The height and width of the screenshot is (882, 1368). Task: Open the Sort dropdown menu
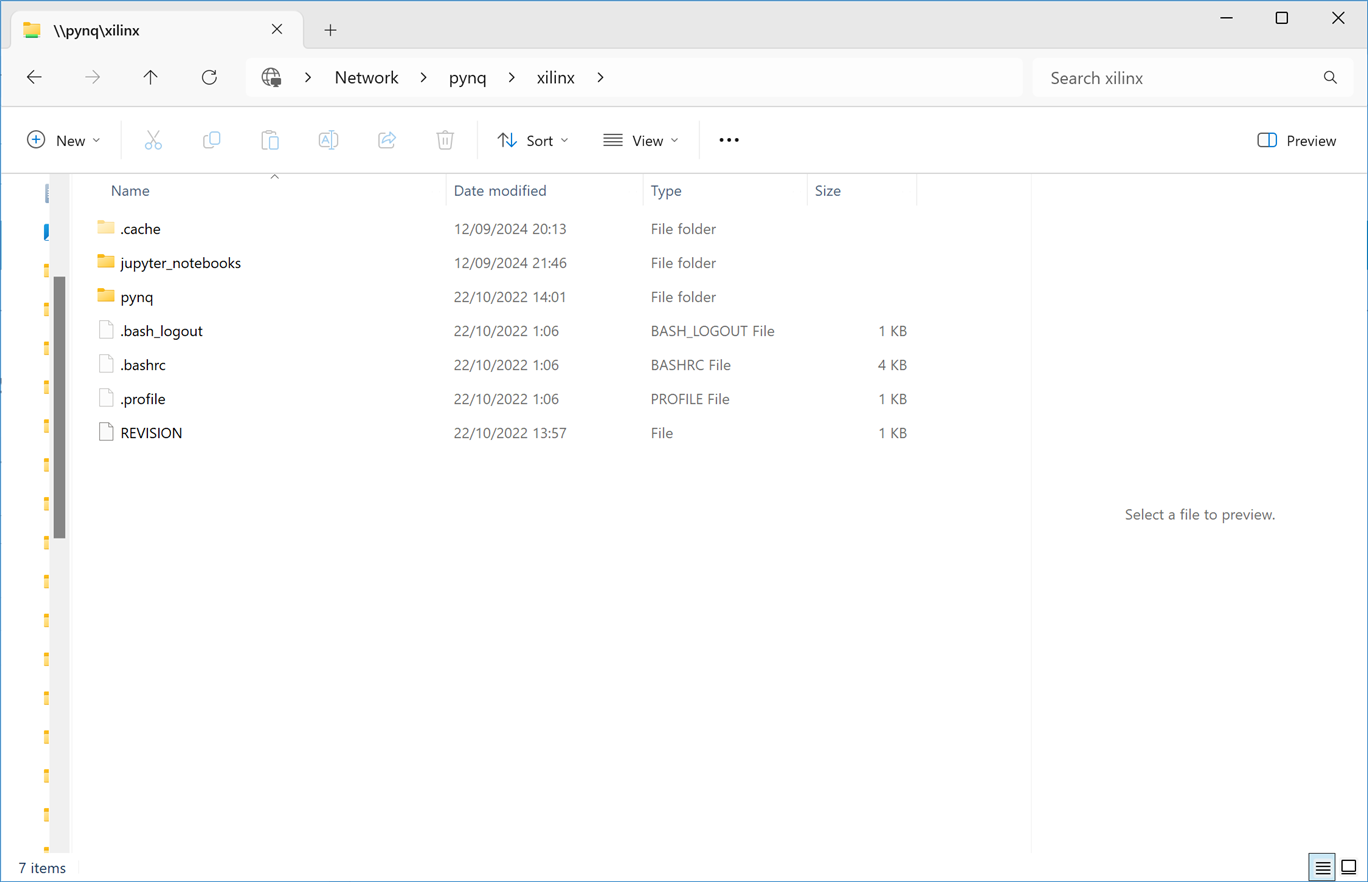533,141
